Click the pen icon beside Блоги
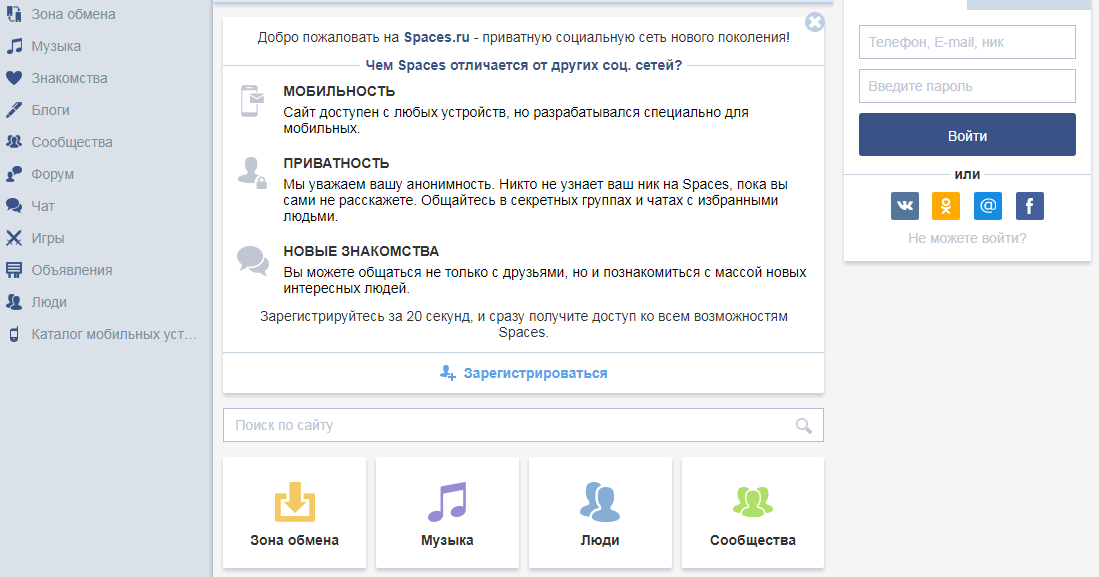This screenshot has width=1099, height=577. 14,110
